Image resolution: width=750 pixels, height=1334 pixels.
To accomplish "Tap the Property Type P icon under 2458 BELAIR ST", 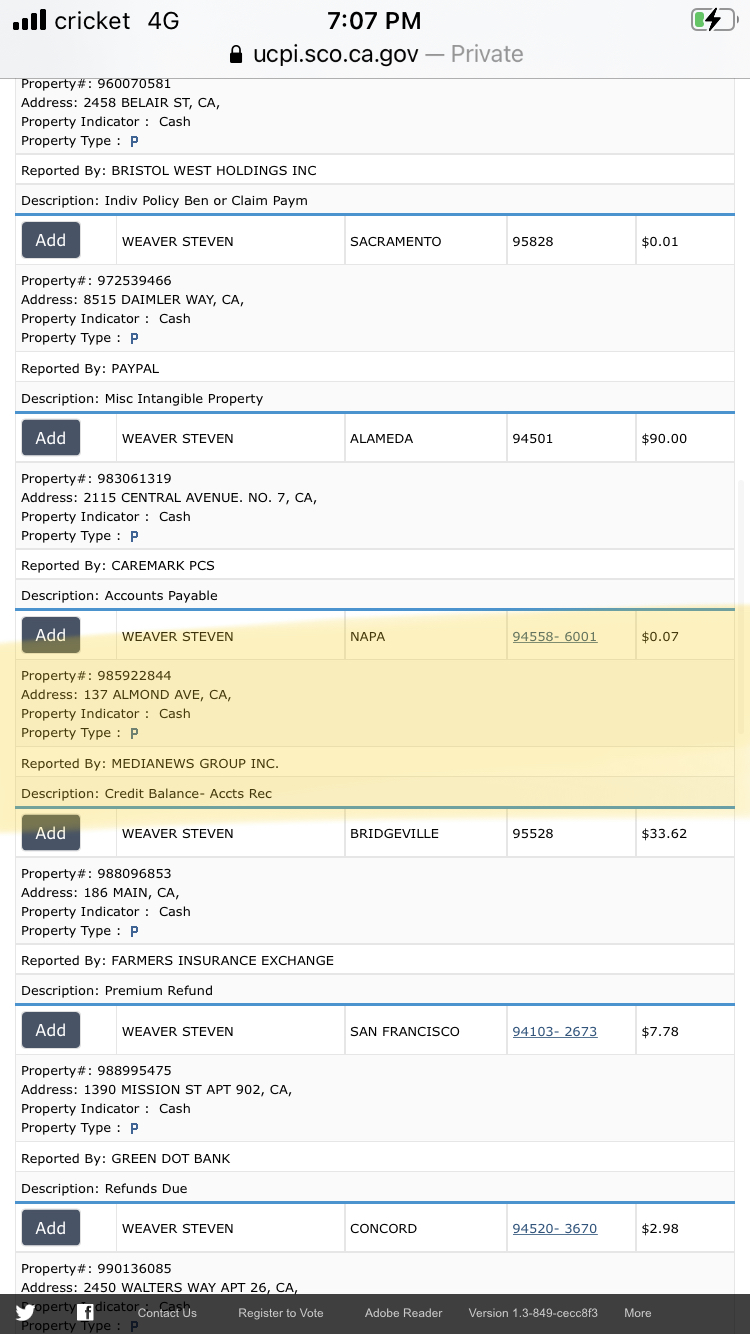I will (x=134, y=141).
